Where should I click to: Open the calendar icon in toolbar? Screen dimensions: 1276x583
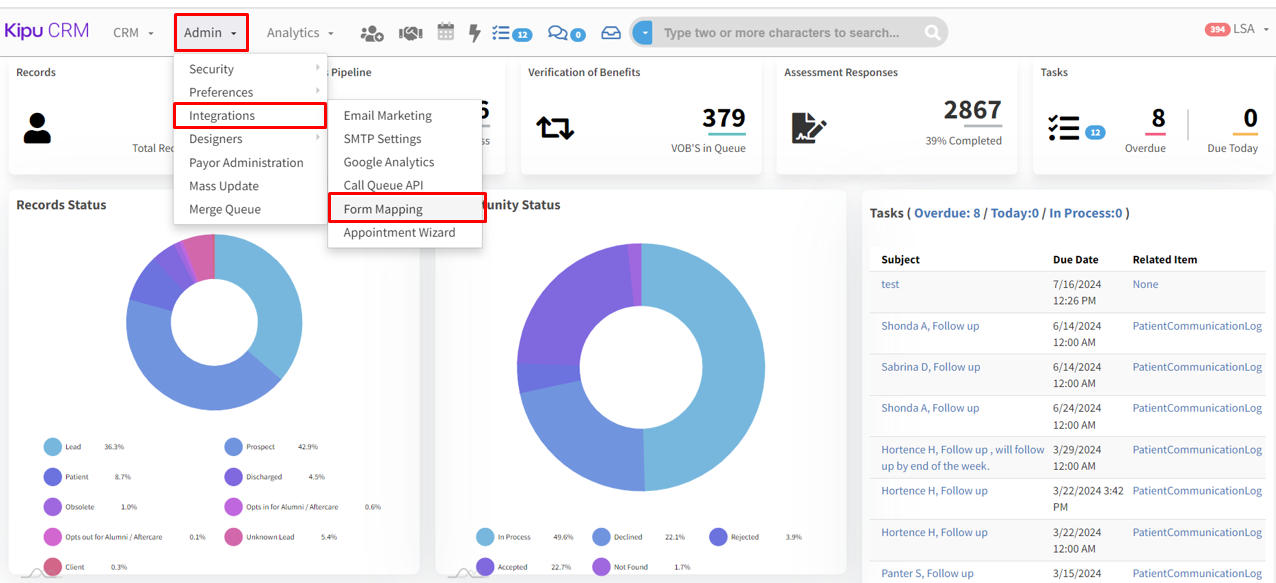tap(446, 32)
